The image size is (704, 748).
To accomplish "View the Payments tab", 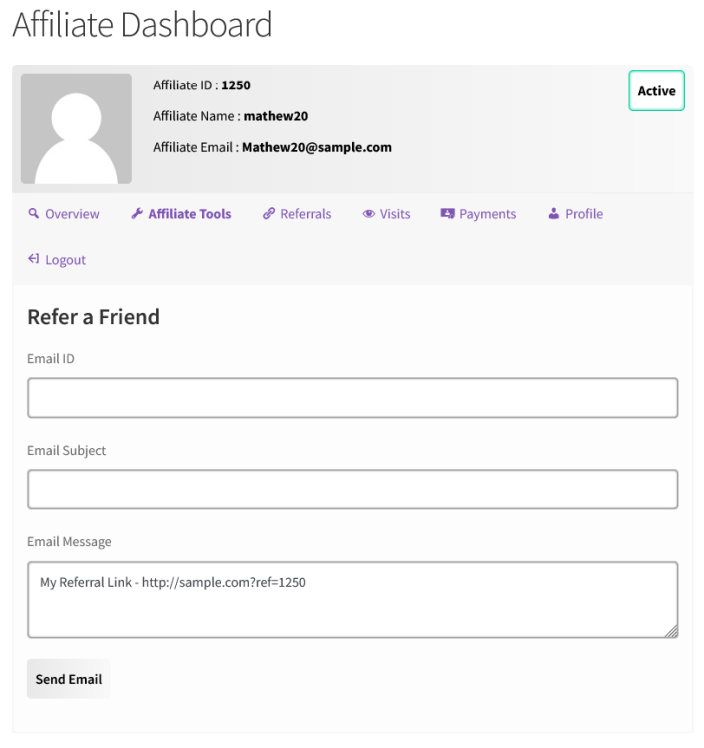I will [488, 214].
